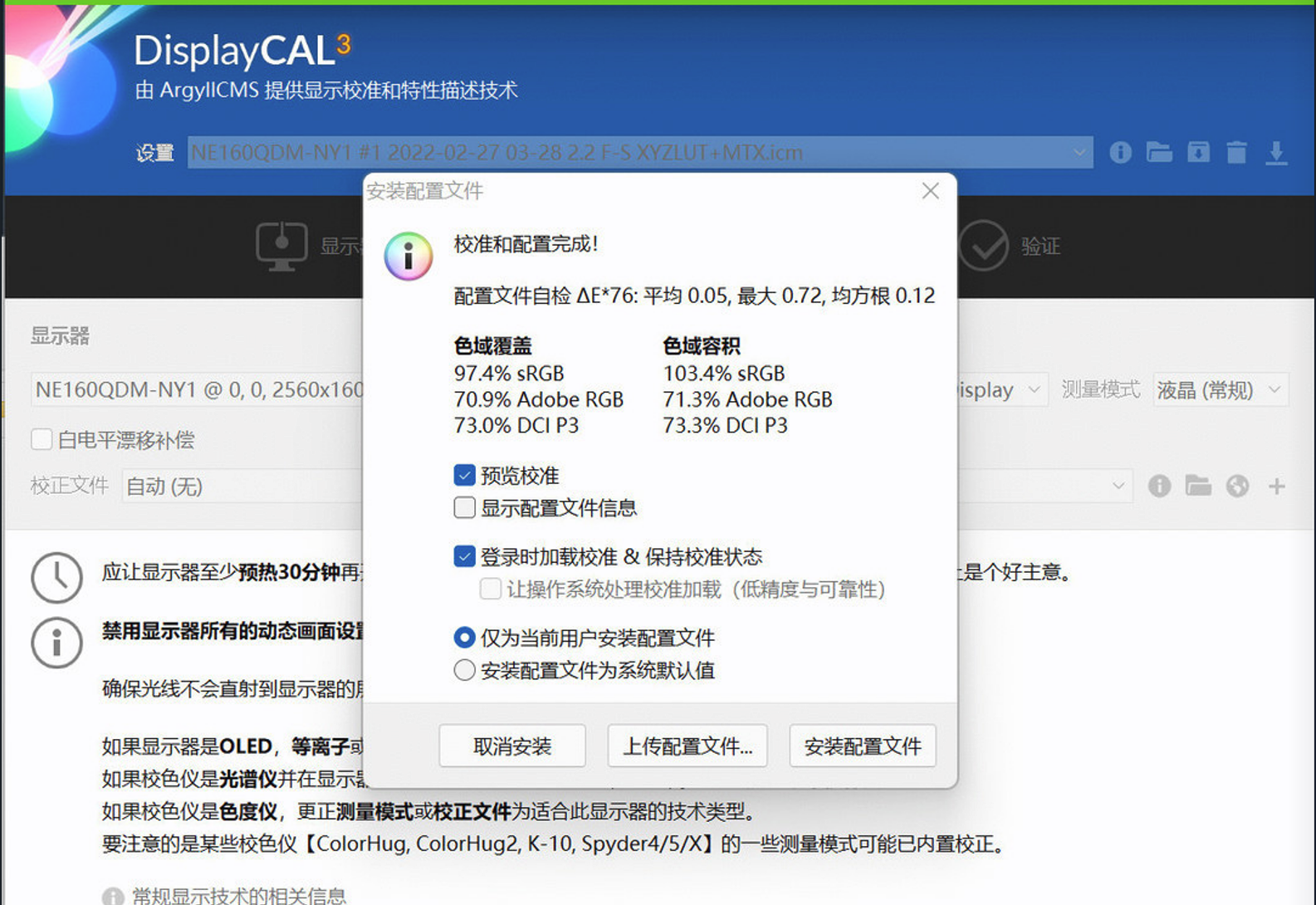Click the dialog's colorful info icon
The width and height of the screenshot is (1316, 905).
pyautogui.click(x=408, y=256)
